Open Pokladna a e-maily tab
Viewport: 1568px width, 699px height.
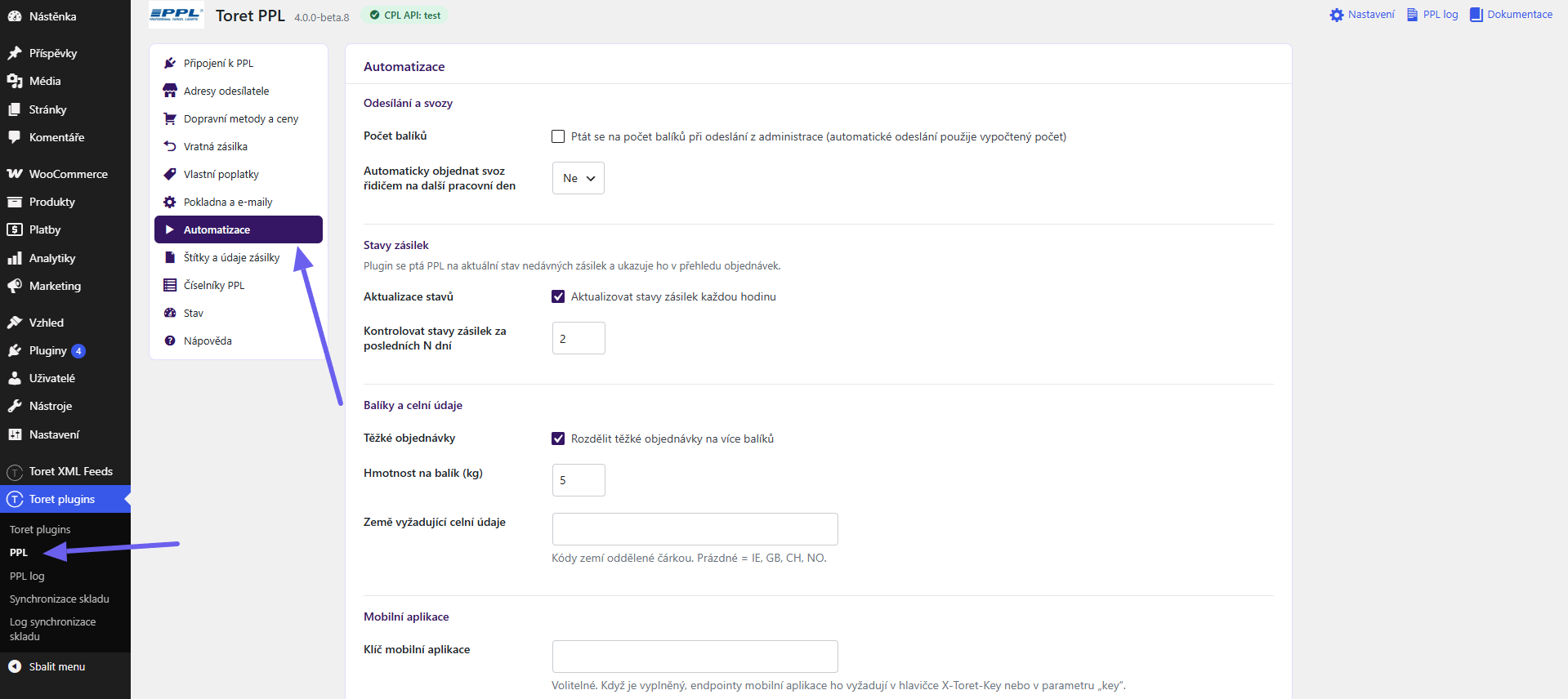click(x=239, y=202)
